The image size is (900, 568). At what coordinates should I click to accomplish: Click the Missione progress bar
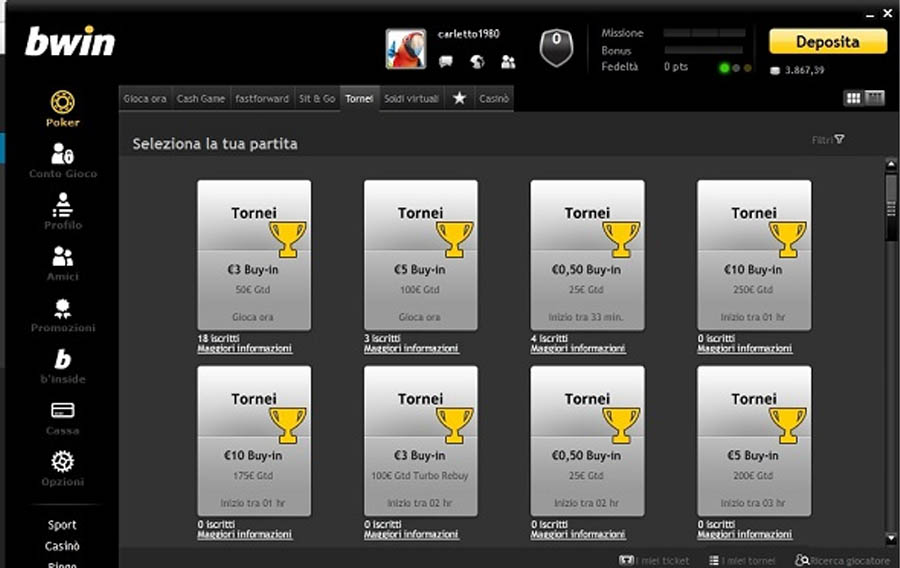coord(704,33)
